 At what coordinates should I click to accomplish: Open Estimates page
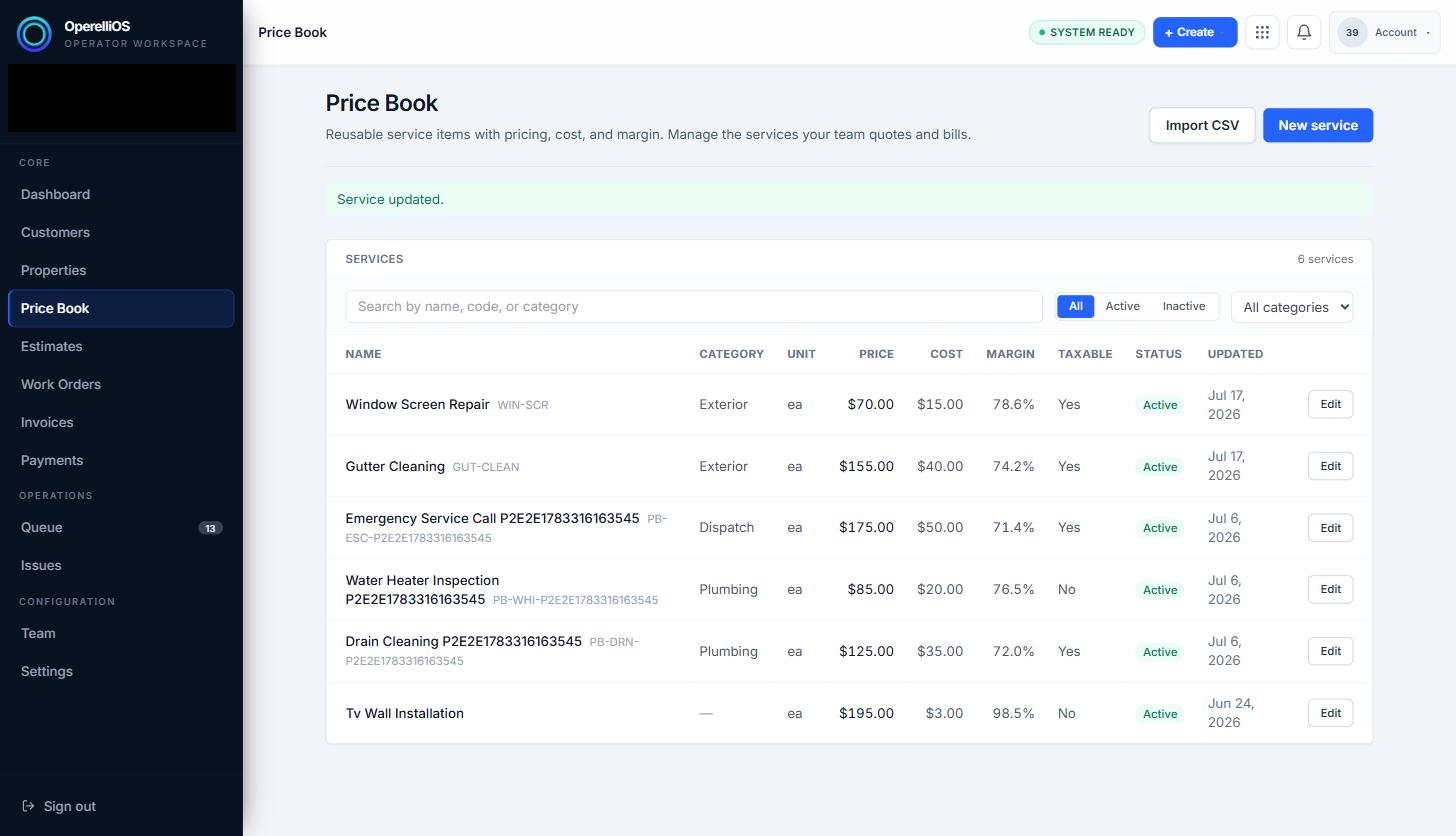(121, 346)
